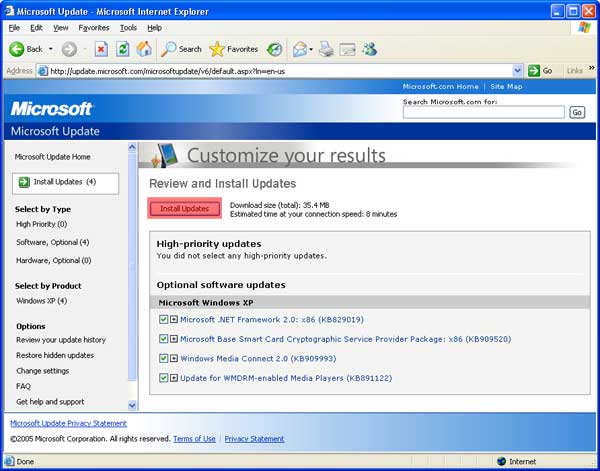Expand the Links toolbar chevron
The height and width of the screenshot is (471, 600).
pos(592,68)
